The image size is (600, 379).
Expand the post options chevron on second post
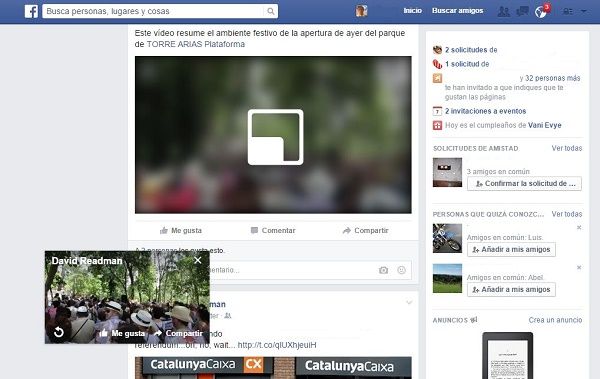click(x=409, y=302)
